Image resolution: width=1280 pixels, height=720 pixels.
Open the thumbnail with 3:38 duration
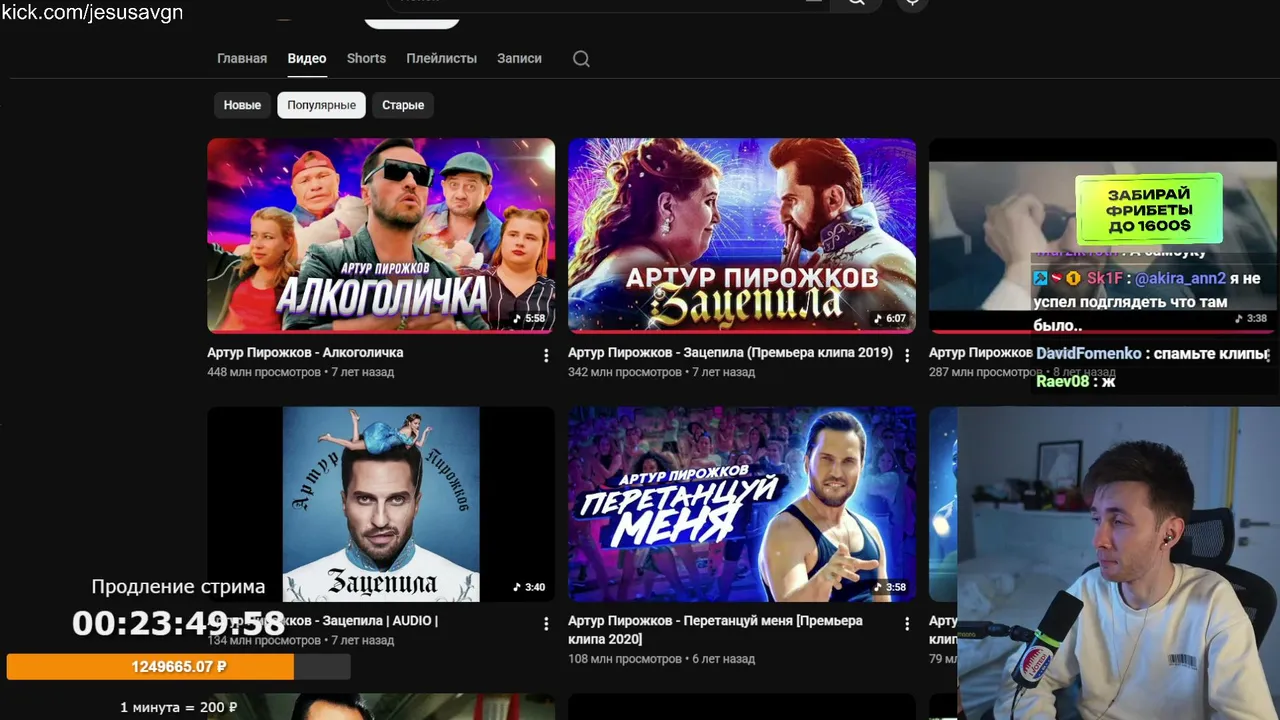point(1103,235)
